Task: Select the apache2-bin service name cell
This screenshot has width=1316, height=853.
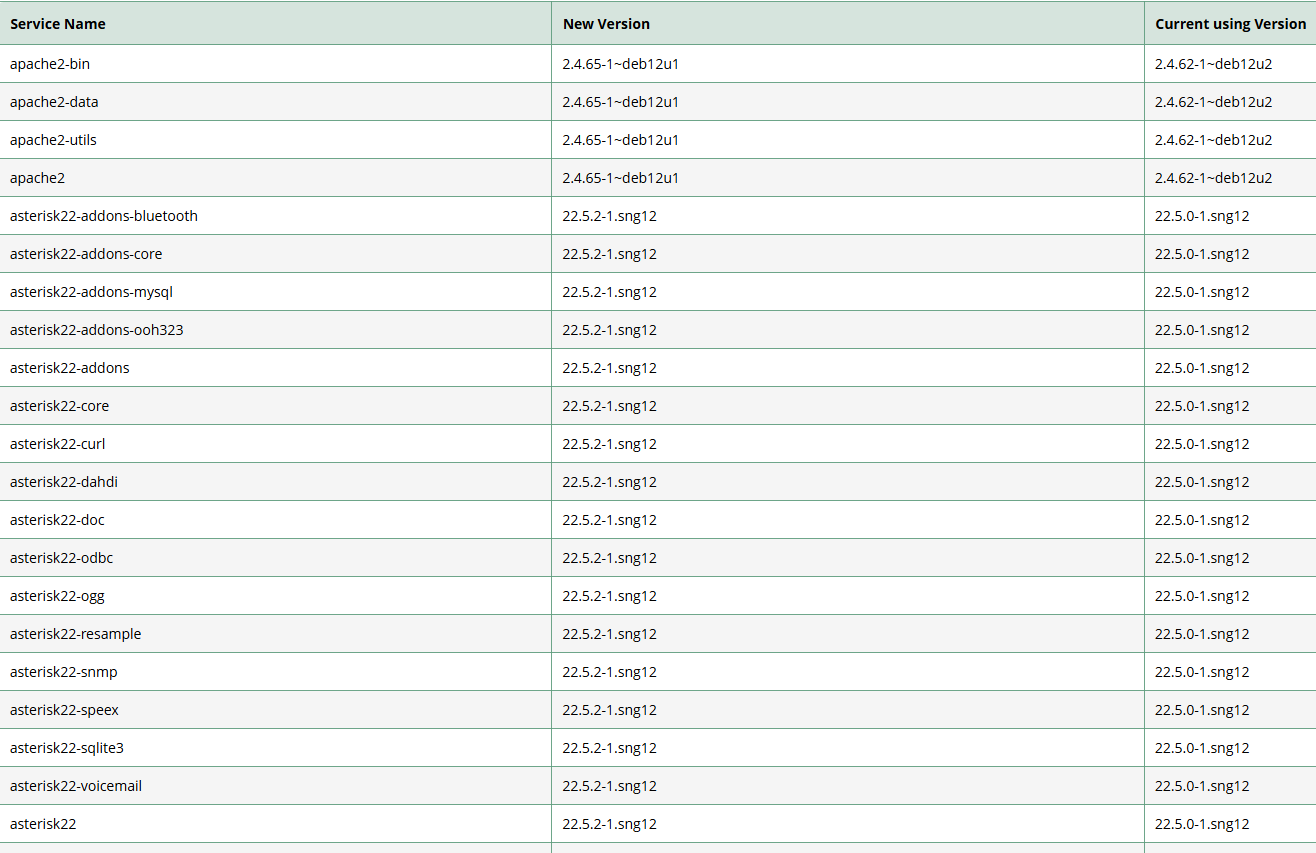Action: tap(51, 64)
